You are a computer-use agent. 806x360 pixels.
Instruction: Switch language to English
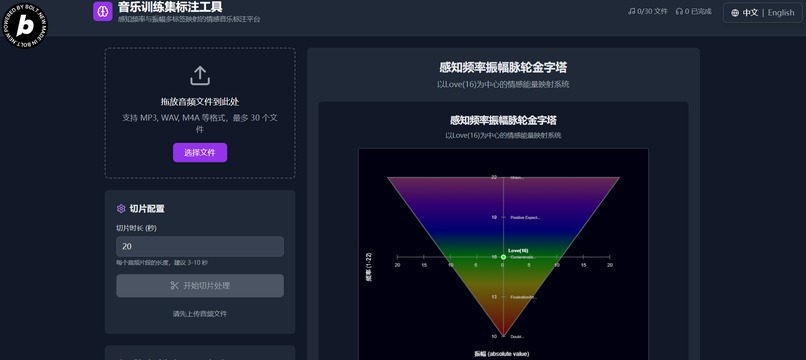click(781, 13)
